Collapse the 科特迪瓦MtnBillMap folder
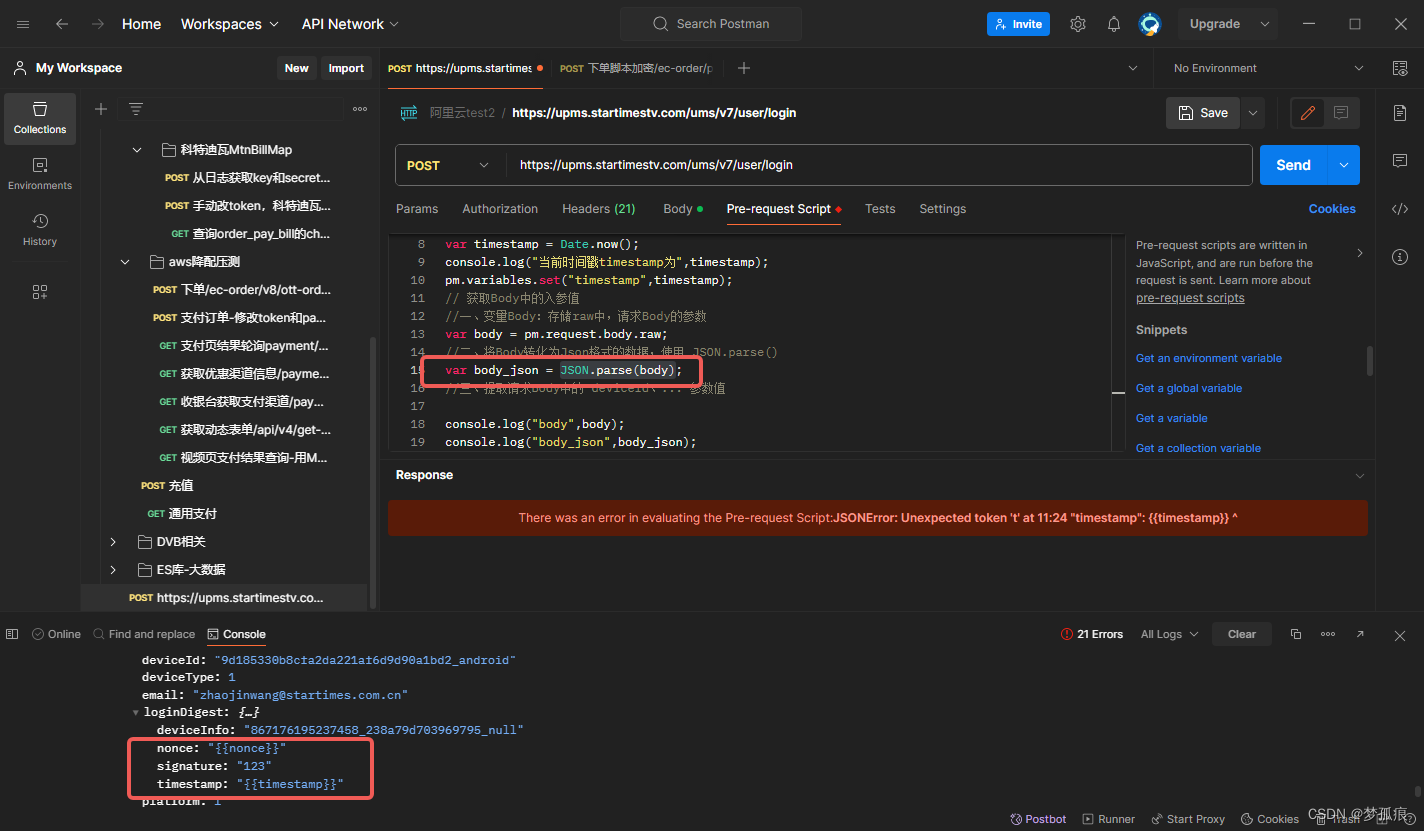The height and width of the screenshot is (831, 1424). 137,150
